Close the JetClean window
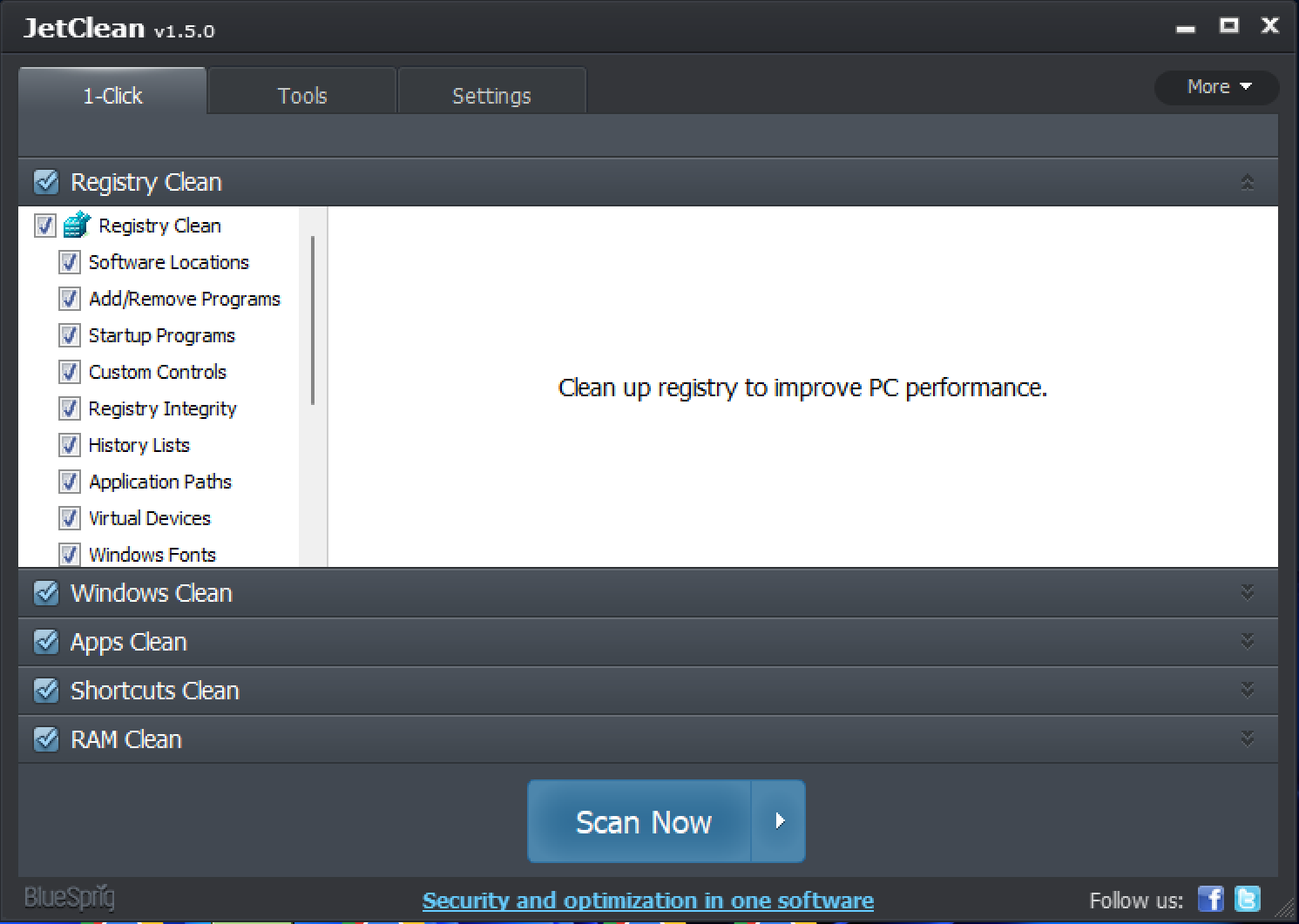Screen dimensions: 1299x924 1270,25
